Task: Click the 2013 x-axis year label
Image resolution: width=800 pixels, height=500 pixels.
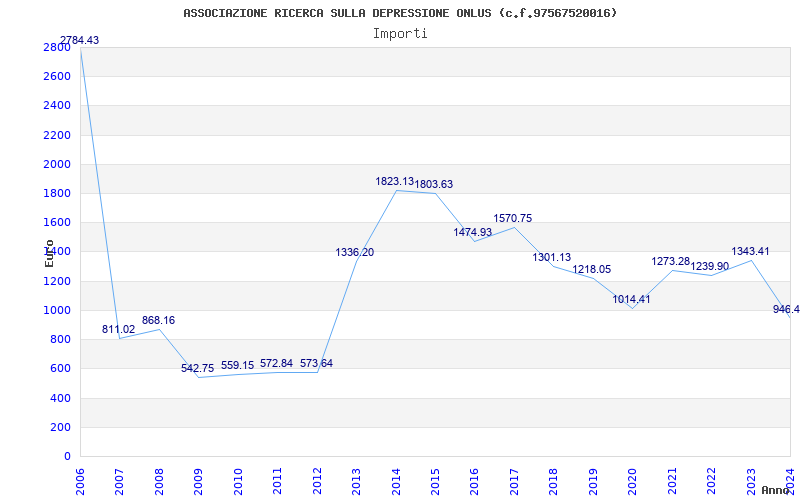Action: pos(357,481)
